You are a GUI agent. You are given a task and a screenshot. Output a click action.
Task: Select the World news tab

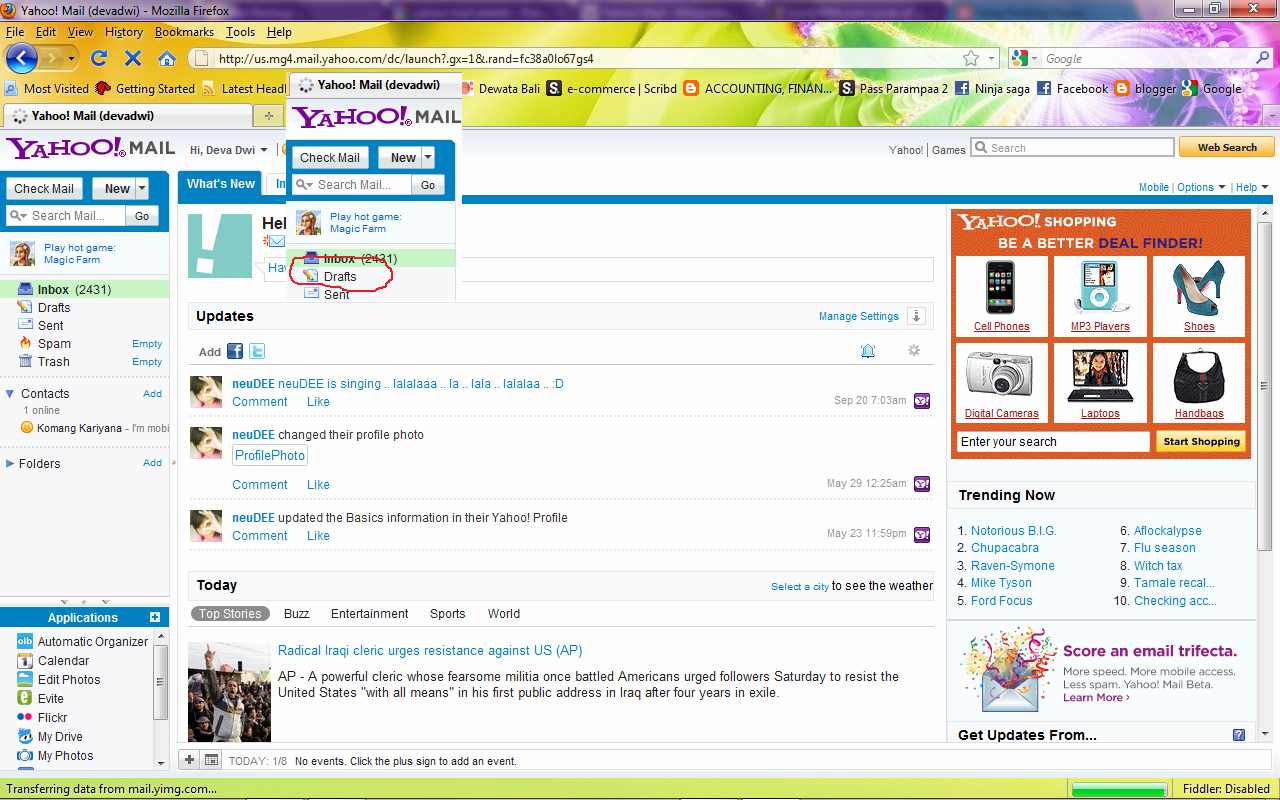504,614
